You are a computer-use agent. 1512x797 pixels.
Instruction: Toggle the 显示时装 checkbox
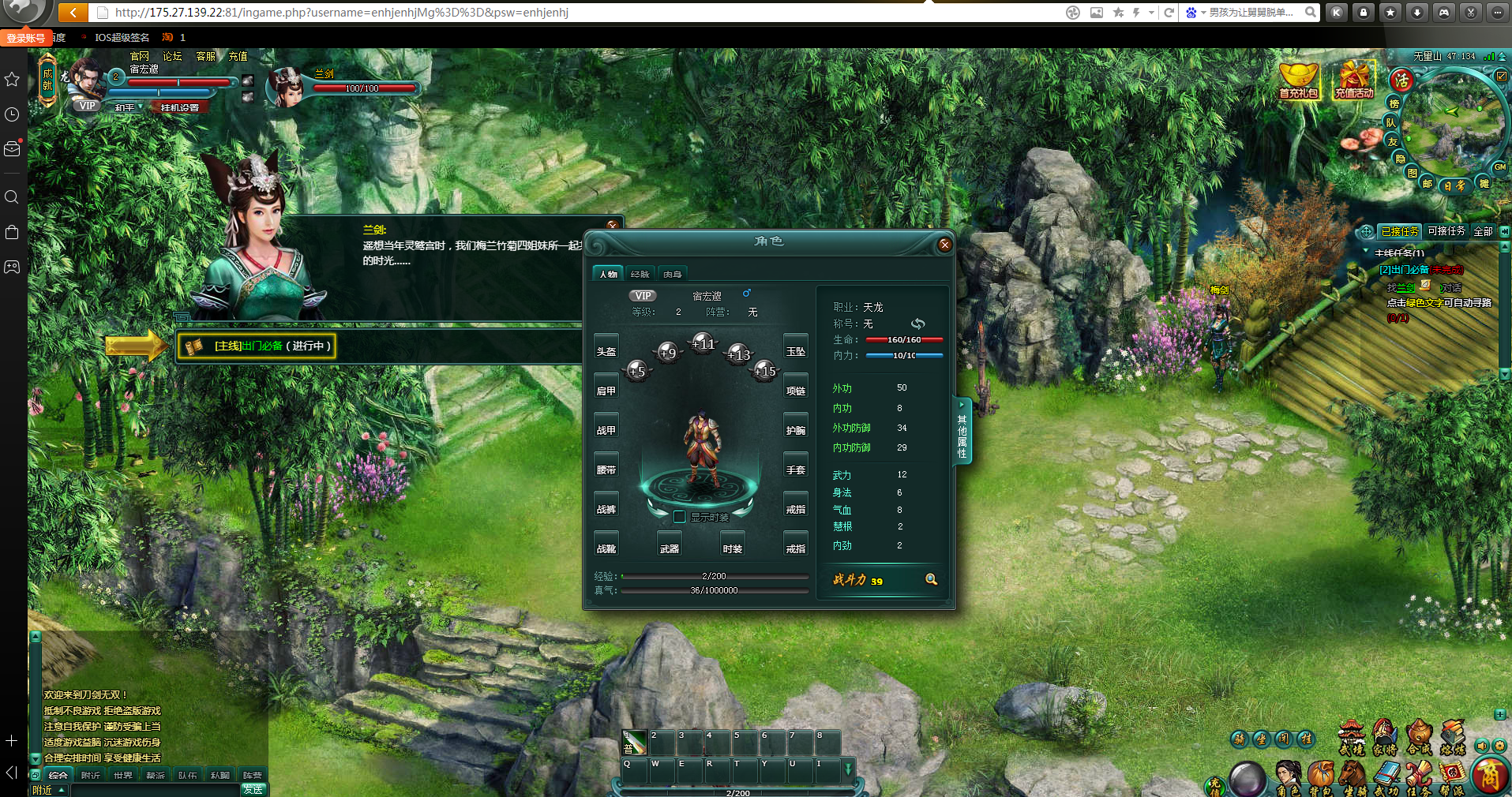click(x=679, y=517)
